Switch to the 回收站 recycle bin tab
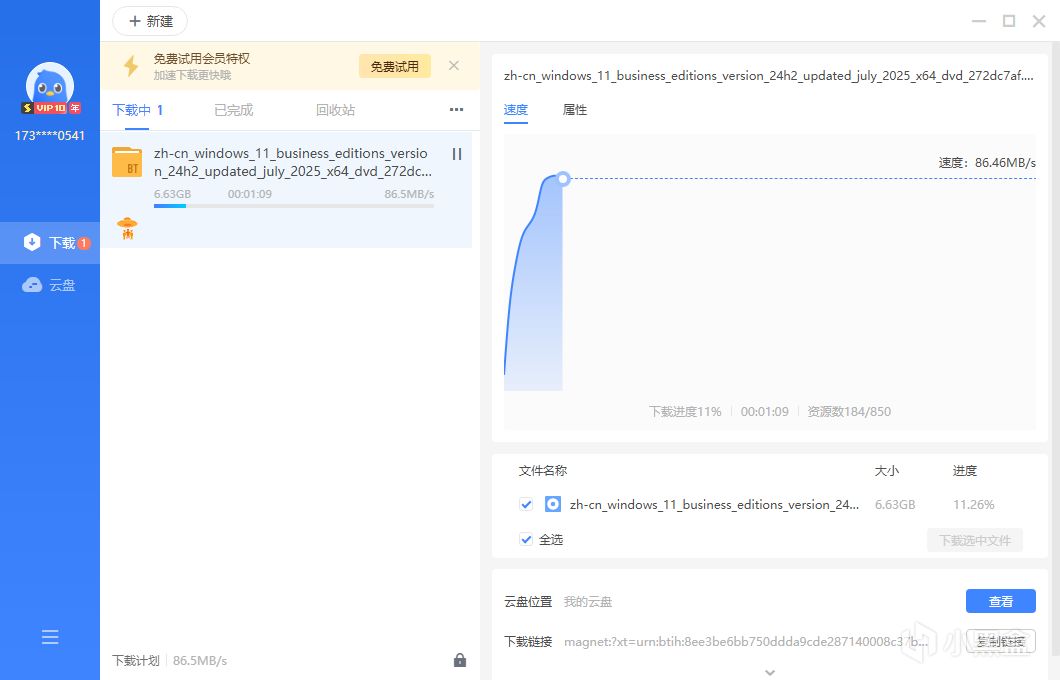 335,110
